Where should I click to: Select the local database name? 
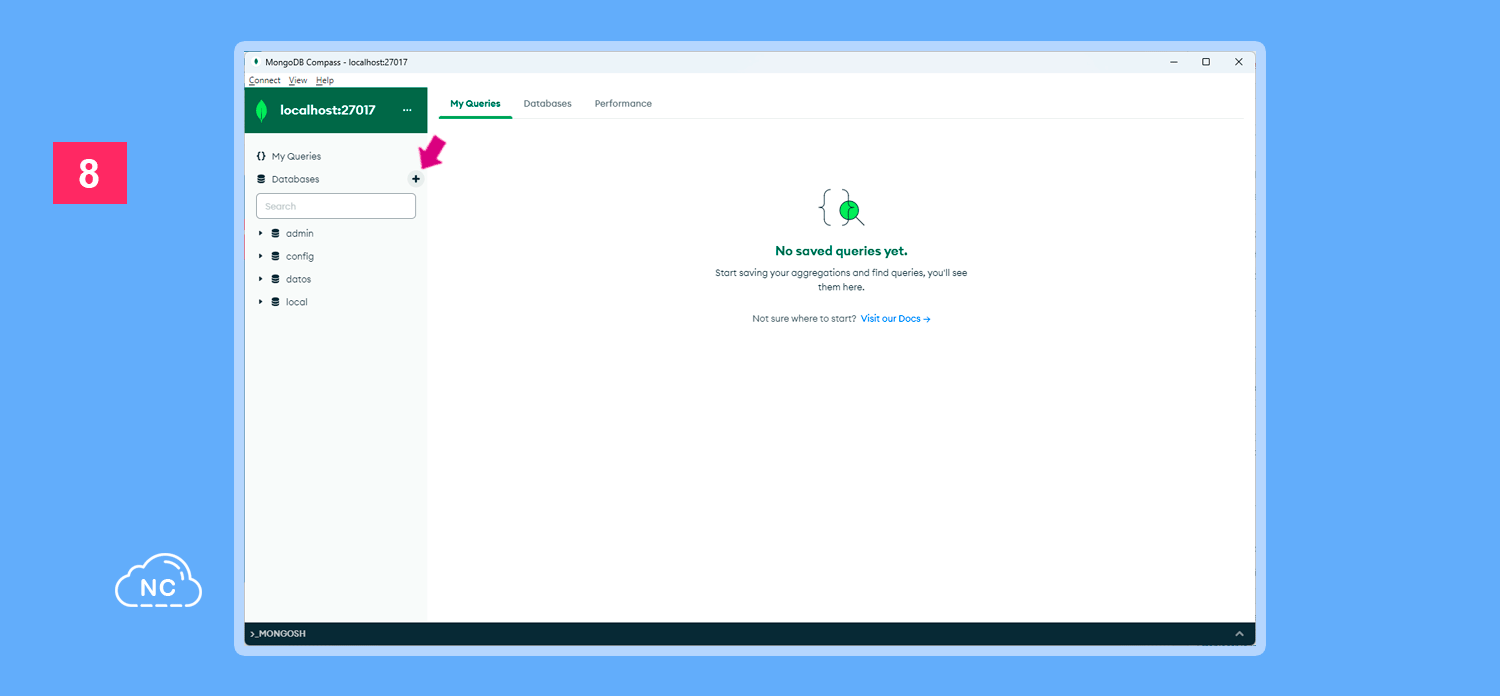pos(297,302)
